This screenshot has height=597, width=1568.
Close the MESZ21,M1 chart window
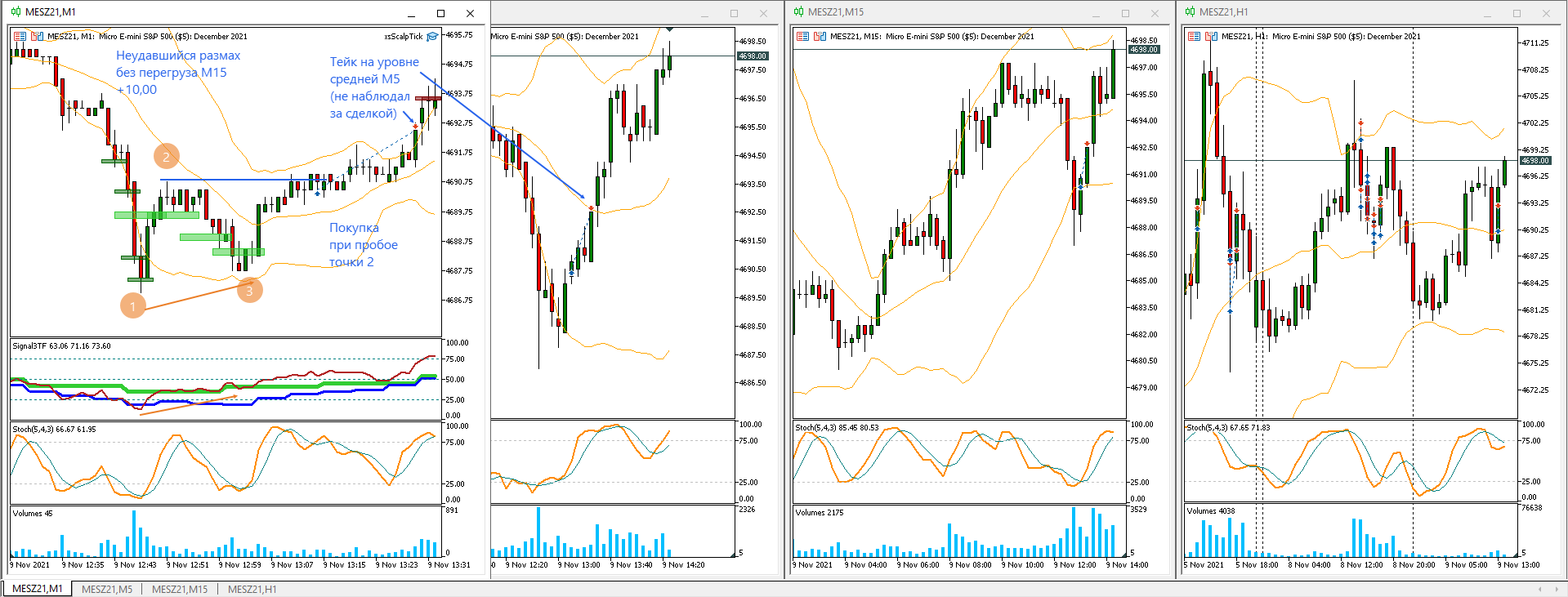pos(470,13)
